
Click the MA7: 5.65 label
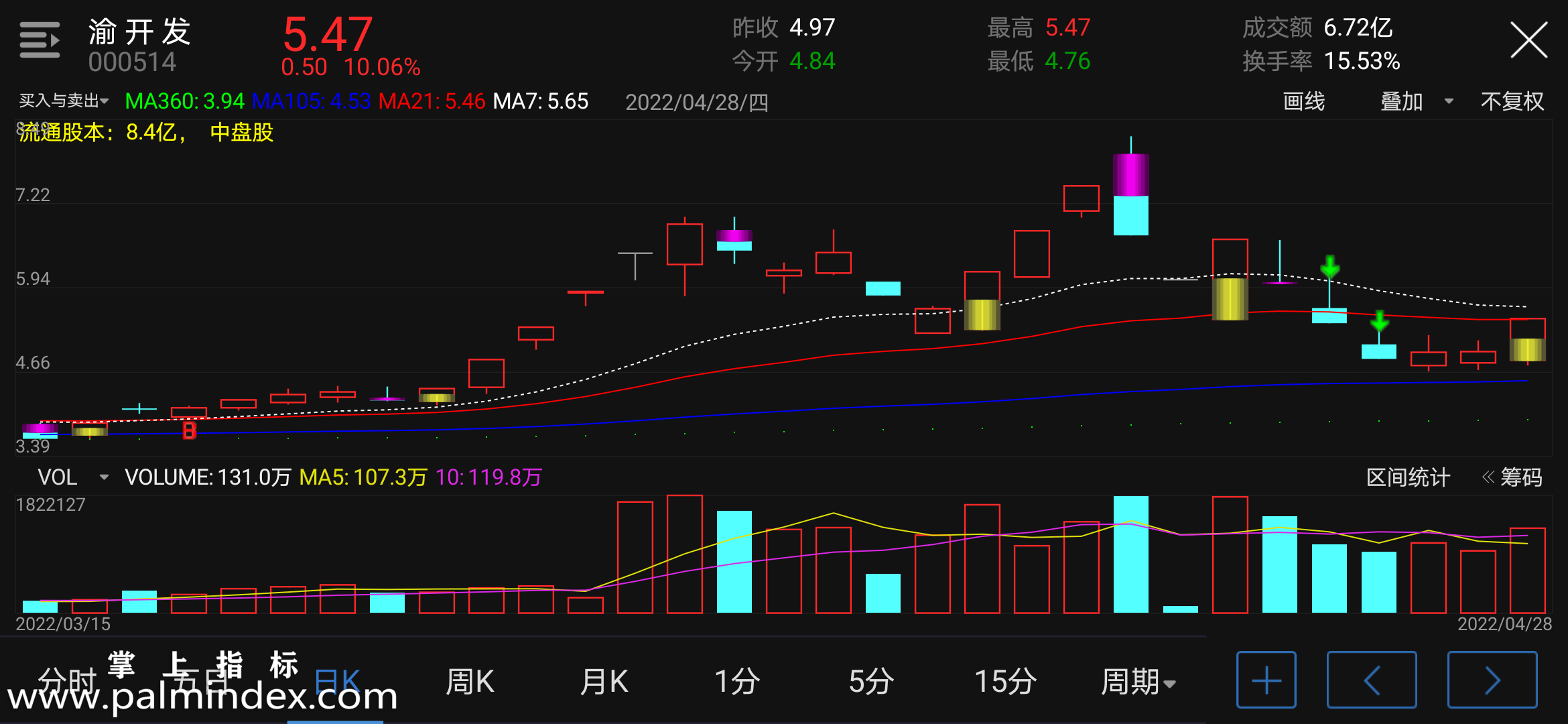pos(541,101)
